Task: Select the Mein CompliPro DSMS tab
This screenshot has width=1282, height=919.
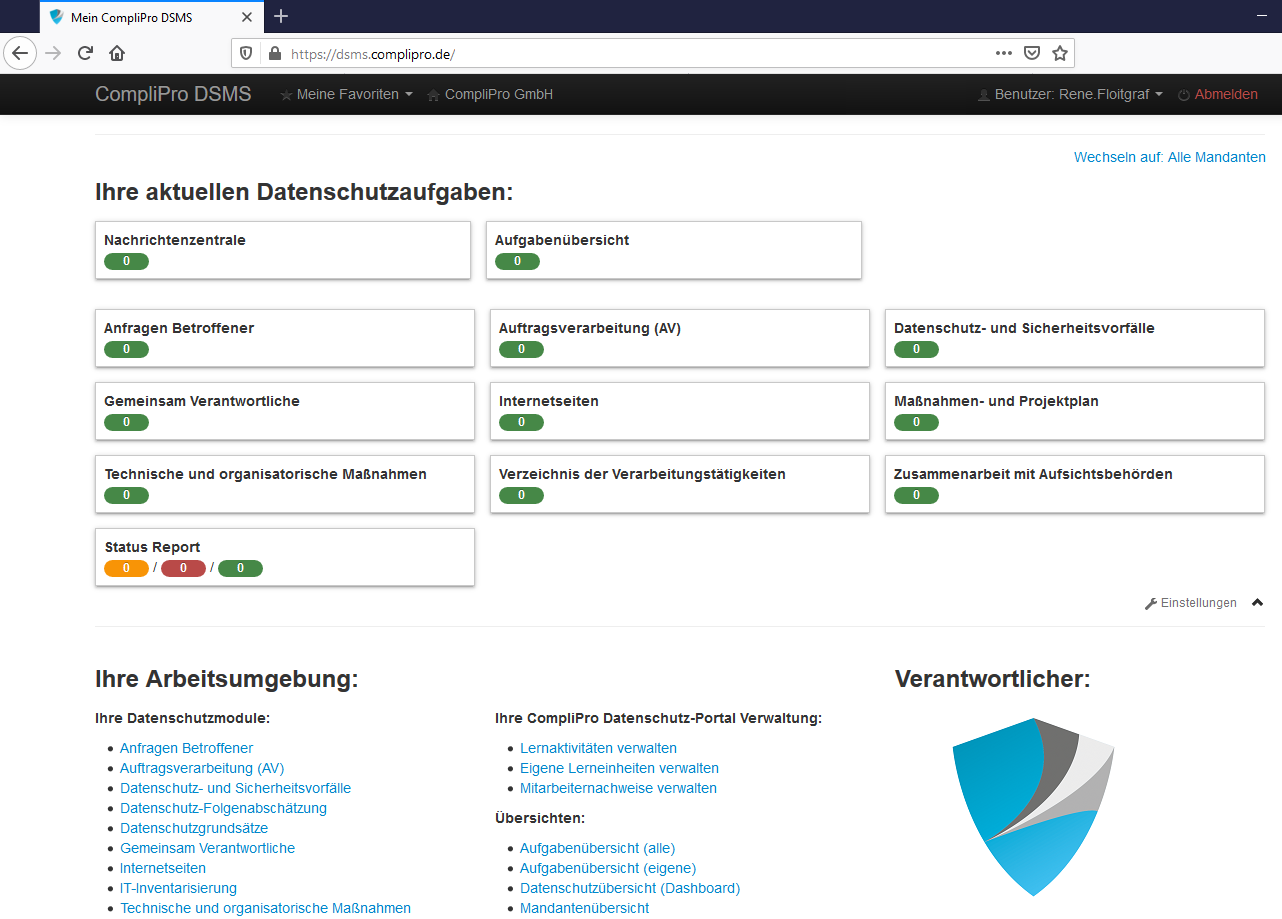Action: coord(150,17)
